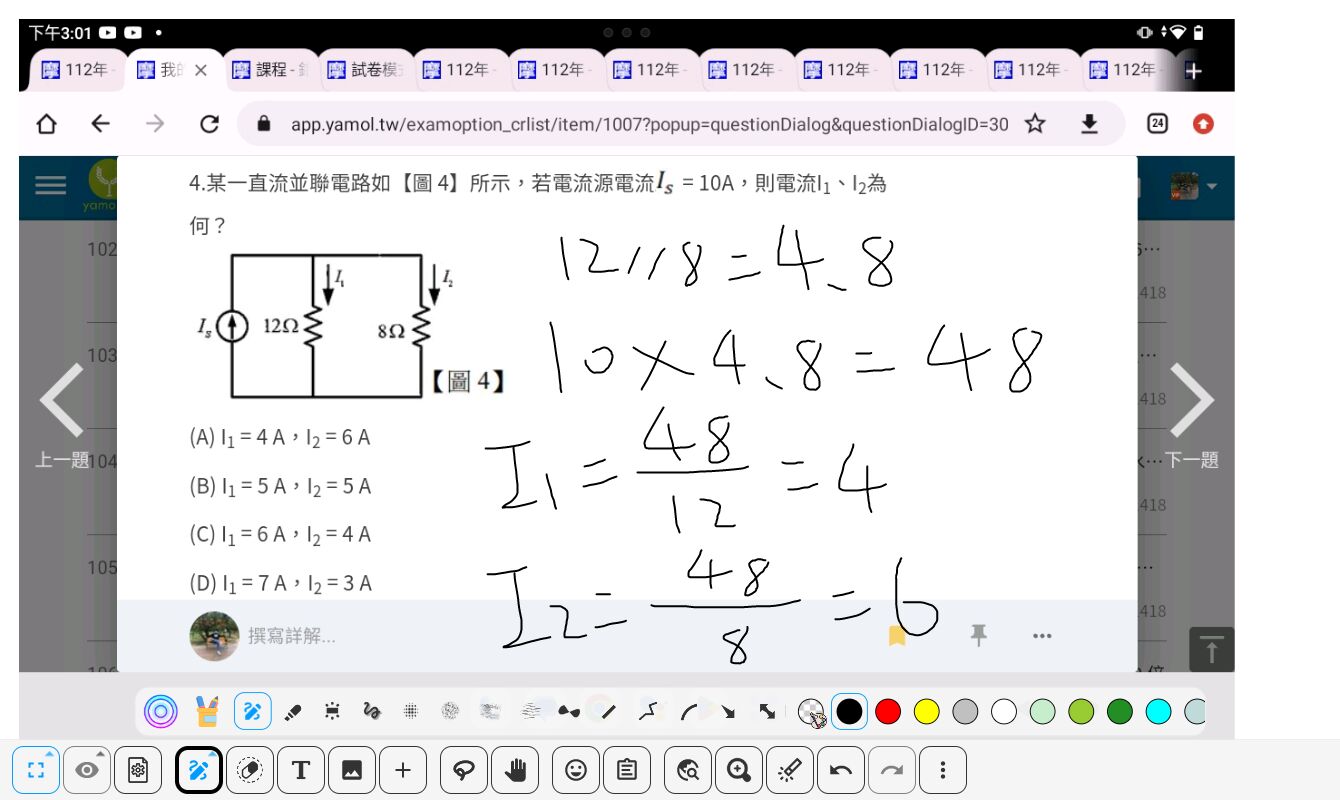
Task: Open the hamburger side menu
Action: tap(50, 185)
